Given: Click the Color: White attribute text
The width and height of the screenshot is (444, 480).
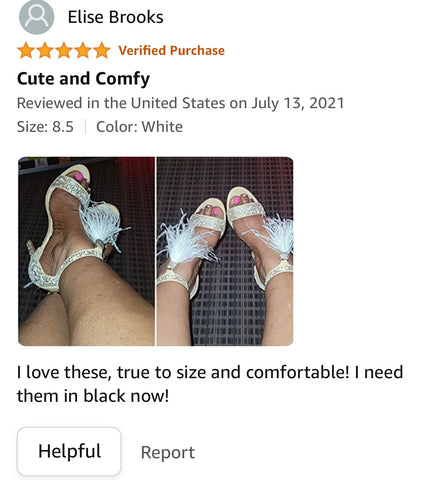Looking at the screenshot, I should [x=139, y=127].
